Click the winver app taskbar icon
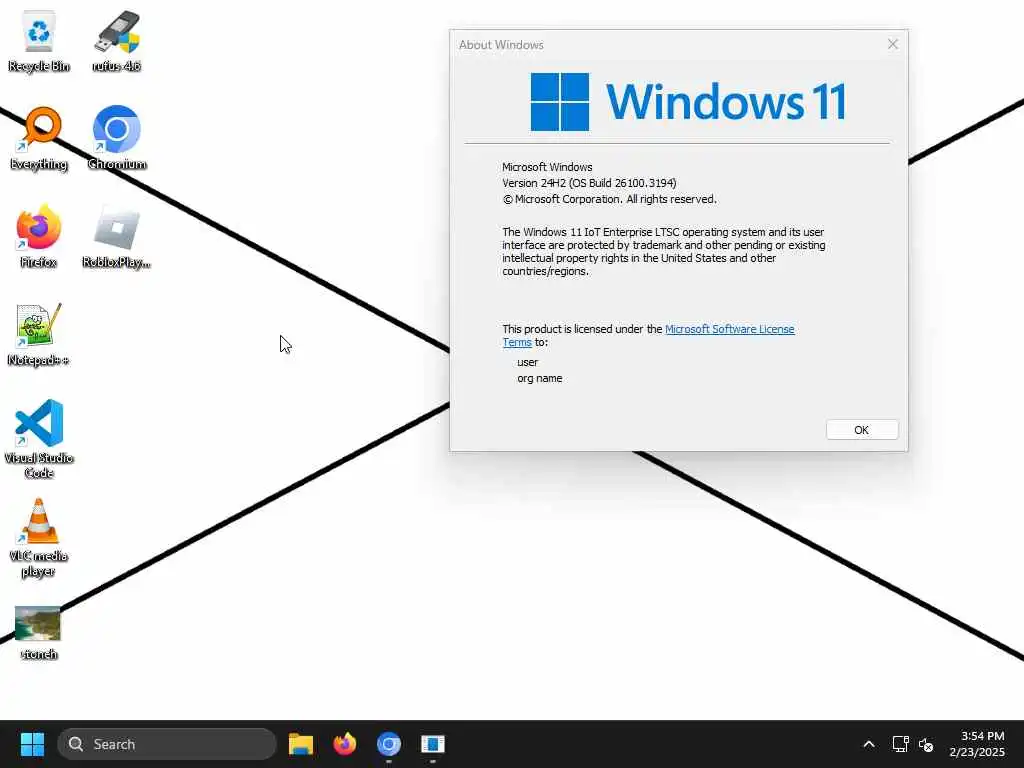This screenshot has width=1024, height=768. pos(432,744)
